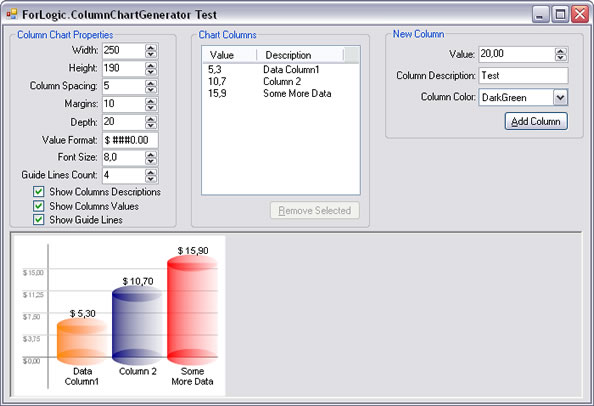The height and width of the screenshot is (406, 594).
Task: Click the Margins input field
Action: coord(124,104)
